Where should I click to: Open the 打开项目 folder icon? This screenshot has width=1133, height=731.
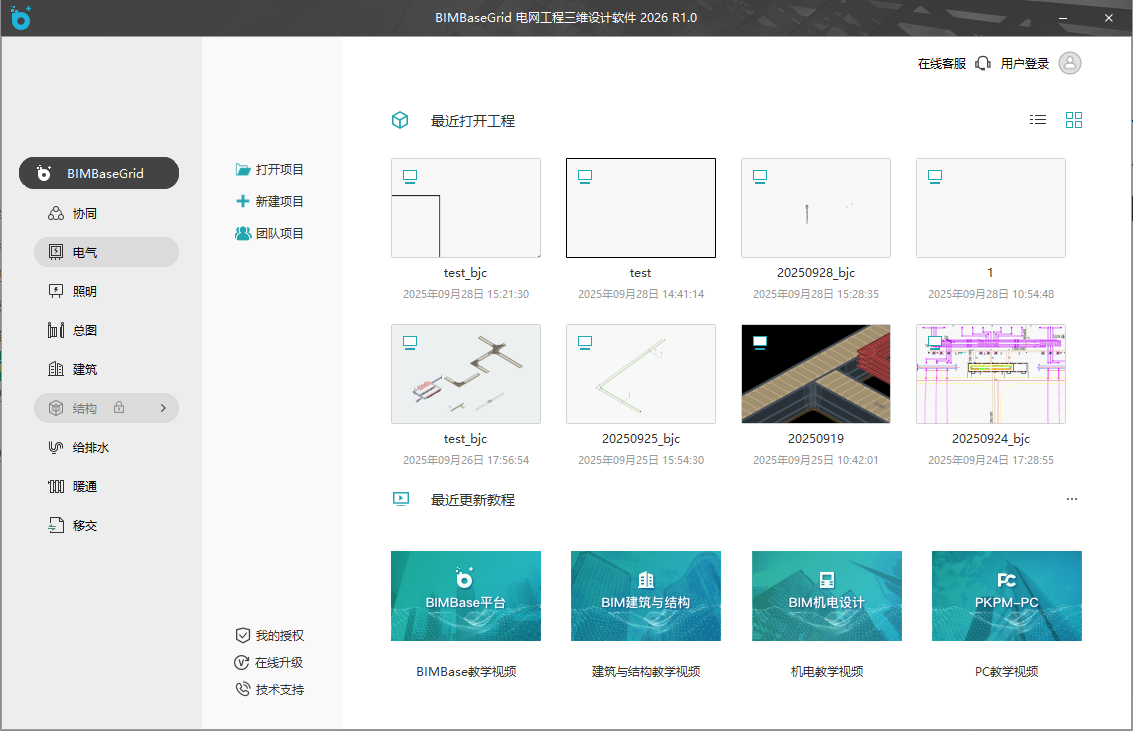tap(243, 170)
